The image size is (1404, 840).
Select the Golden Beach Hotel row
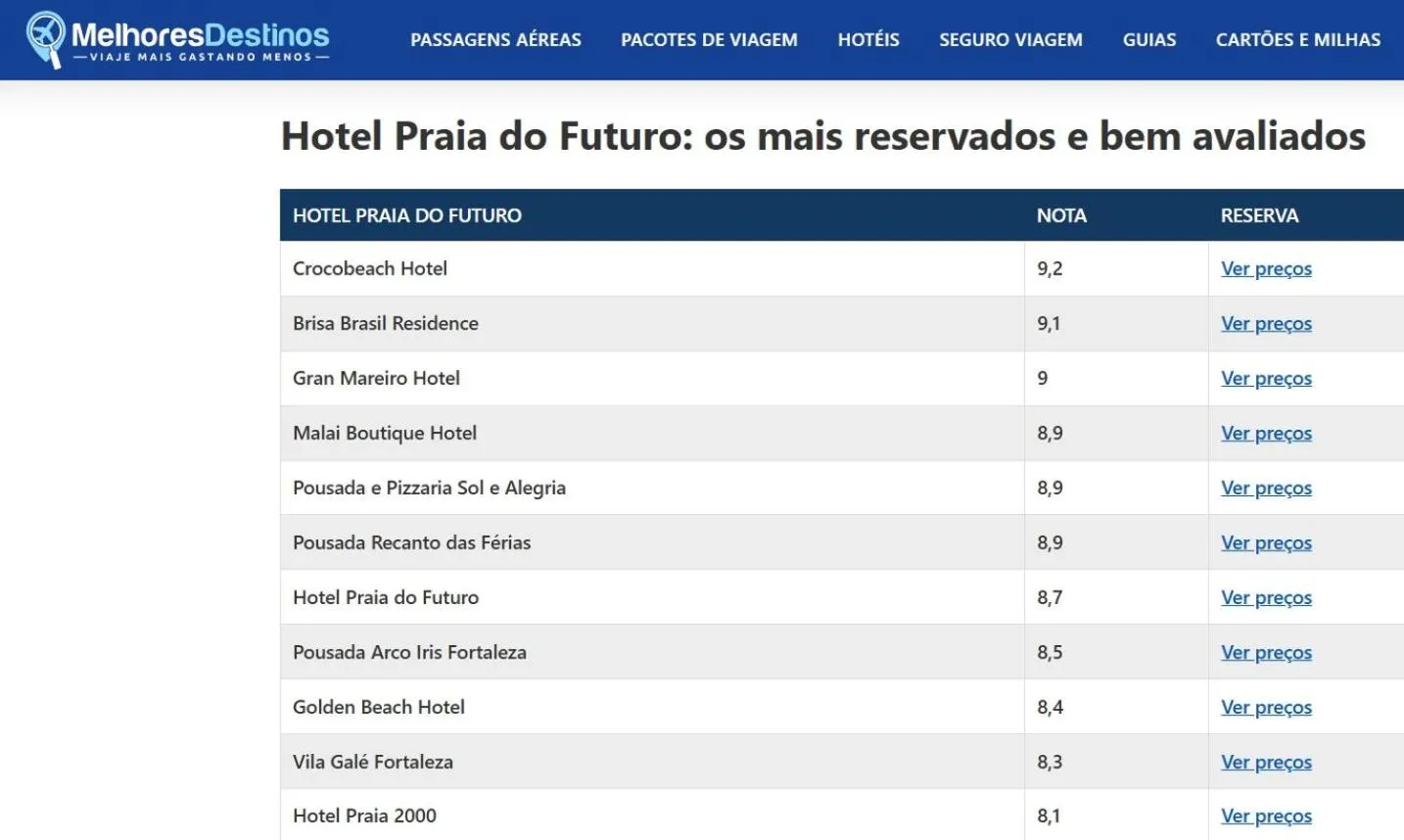pyautogui.click(x=378, y=707)
